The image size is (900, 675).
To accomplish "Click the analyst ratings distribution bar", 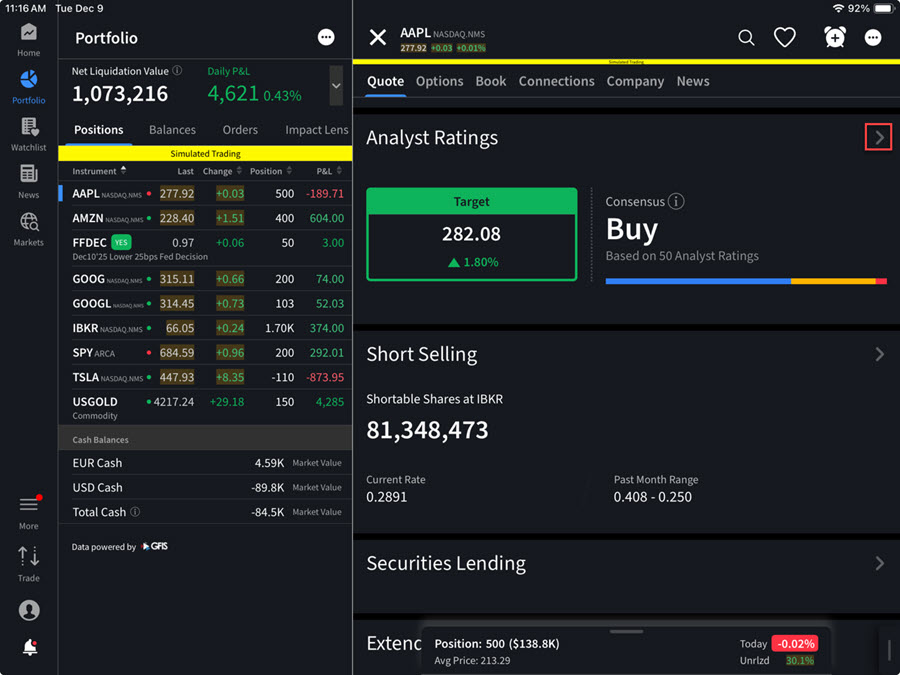I will click(746, 281).
